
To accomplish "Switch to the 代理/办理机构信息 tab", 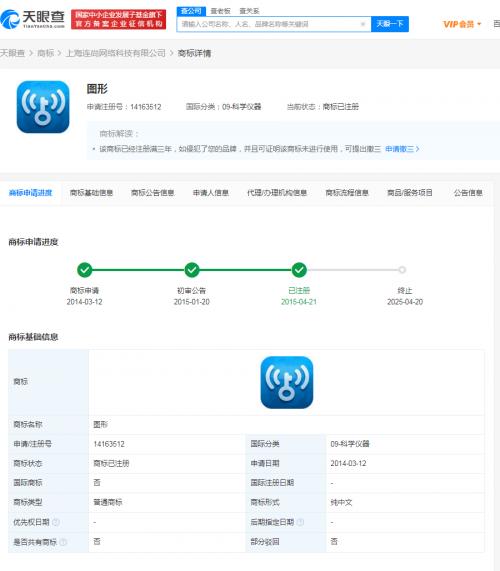I will click(x=277, y=193).
